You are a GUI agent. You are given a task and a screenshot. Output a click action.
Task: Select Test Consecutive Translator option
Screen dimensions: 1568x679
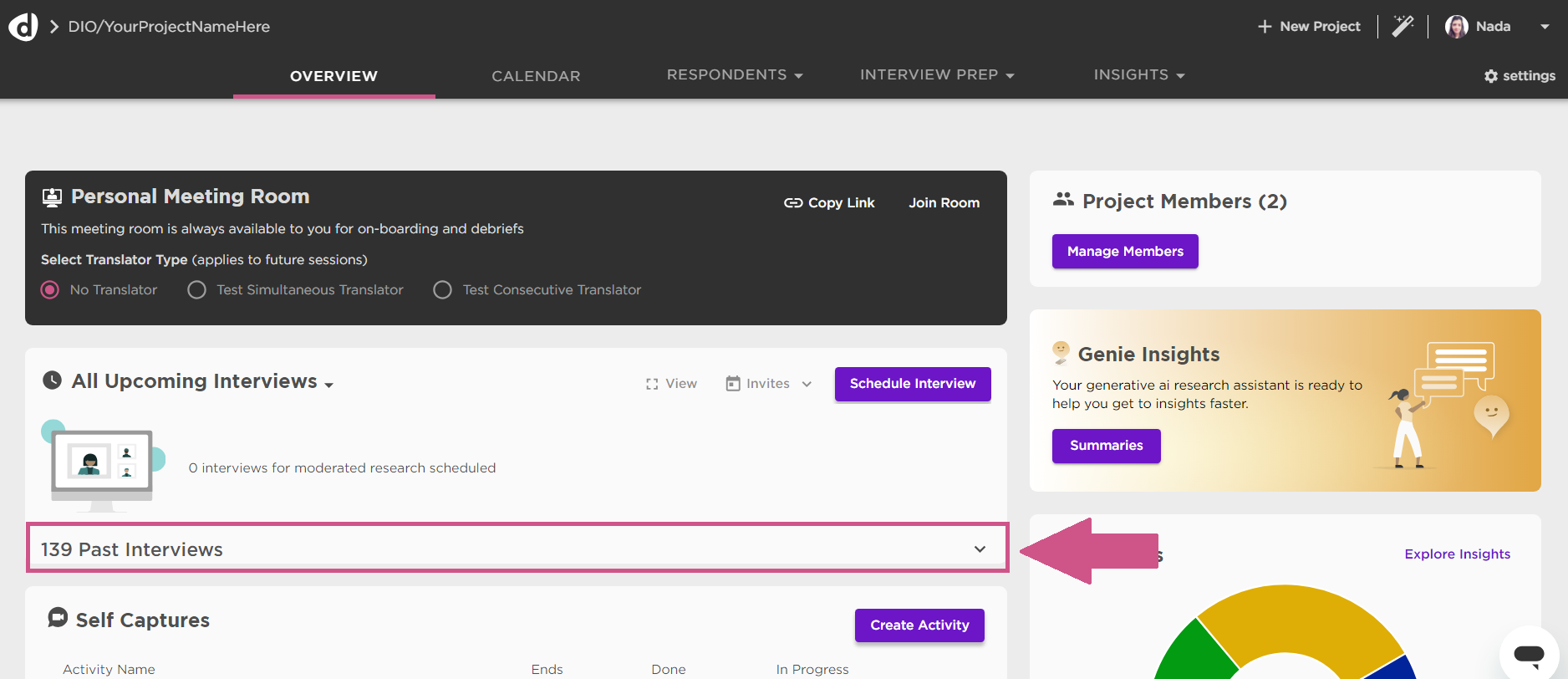point(442,290)
